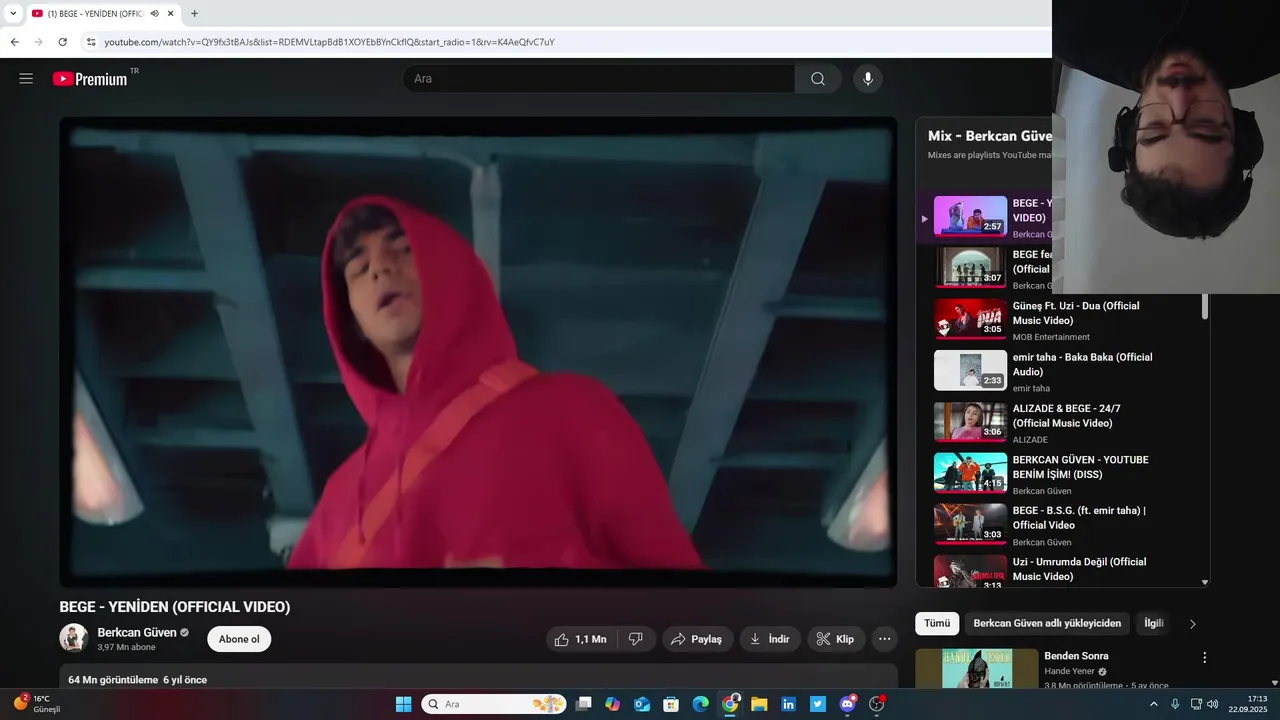
Task: Create a clip with Klip button
Action: point(835,639)
